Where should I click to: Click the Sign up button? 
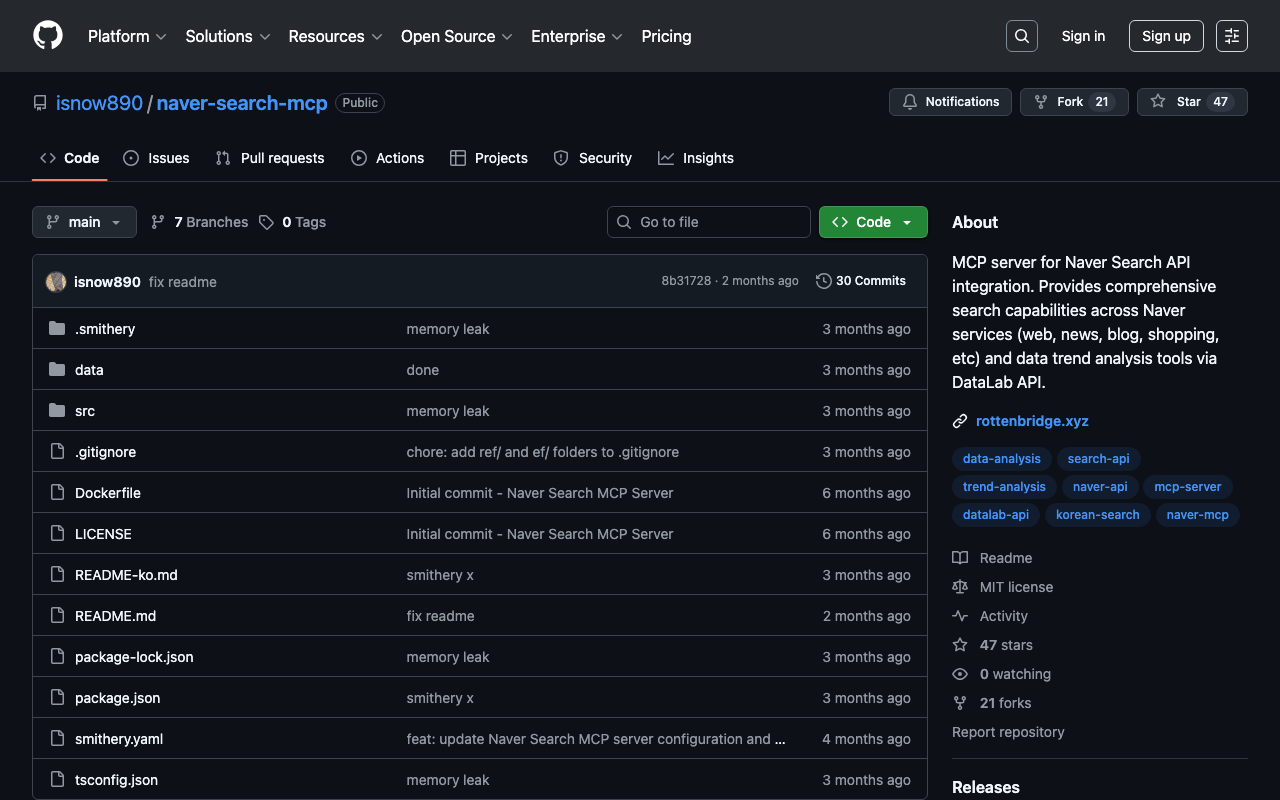[1165, 36]
